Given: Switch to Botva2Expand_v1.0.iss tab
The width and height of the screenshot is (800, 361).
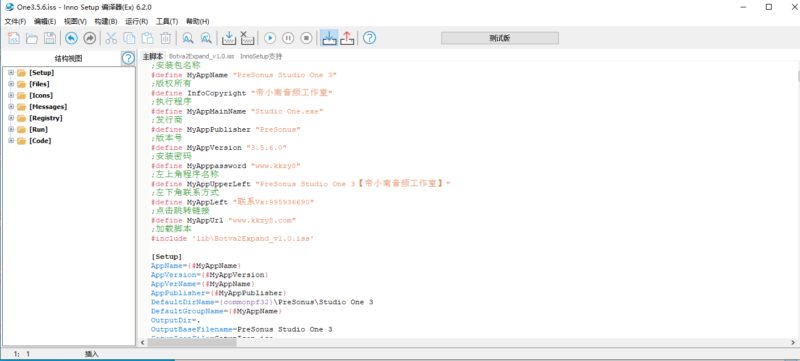Looking at the screenshot, I should [201, 56].
